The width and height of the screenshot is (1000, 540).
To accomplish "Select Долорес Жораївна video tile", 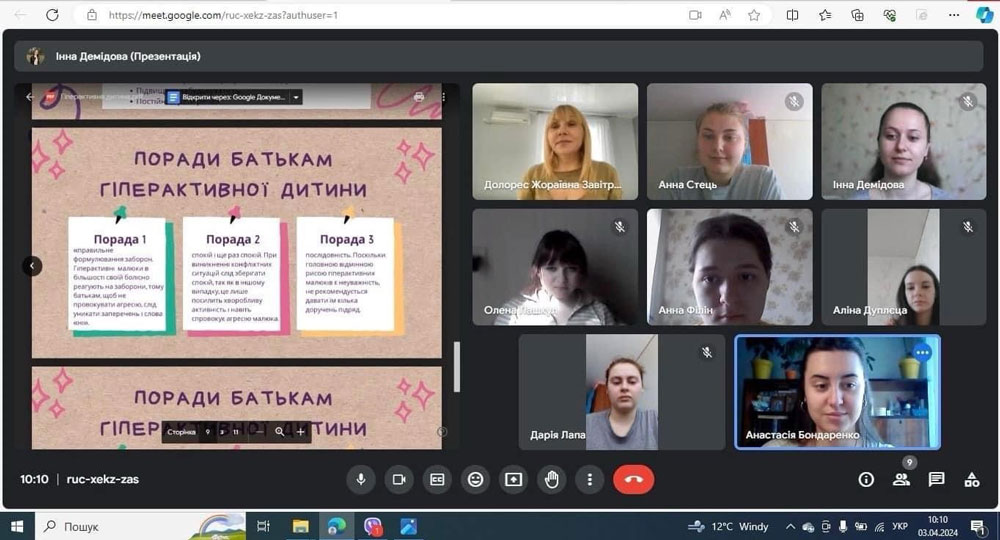I will 555,142.
